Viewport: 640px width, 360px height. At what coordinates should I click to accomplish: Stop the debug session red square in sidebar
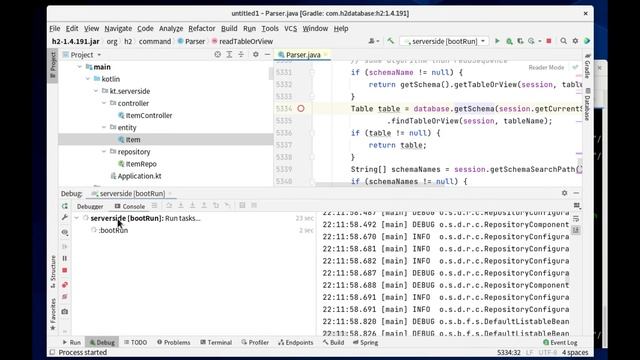point(64,270)
